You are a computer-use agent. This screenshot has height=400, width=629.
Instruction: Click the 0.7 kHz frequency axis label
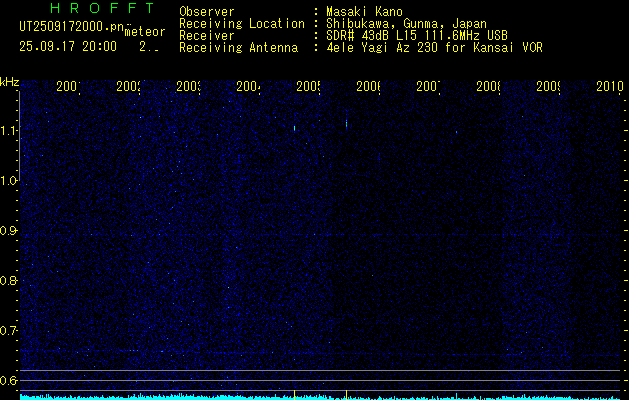tap(8, 330)
